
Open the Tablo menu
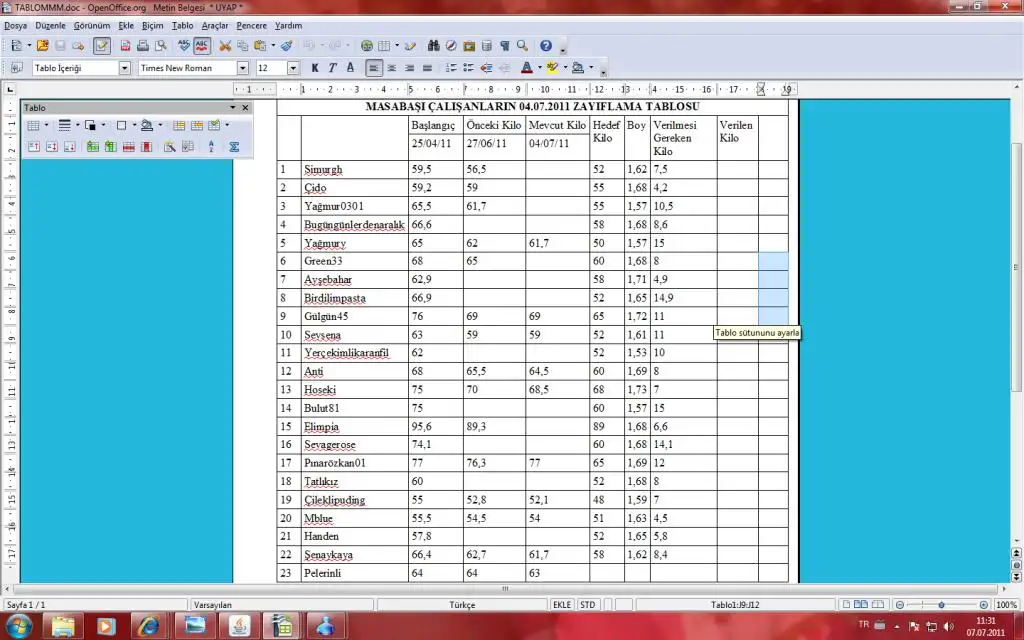pyautogui.click(x=182, y=25)
